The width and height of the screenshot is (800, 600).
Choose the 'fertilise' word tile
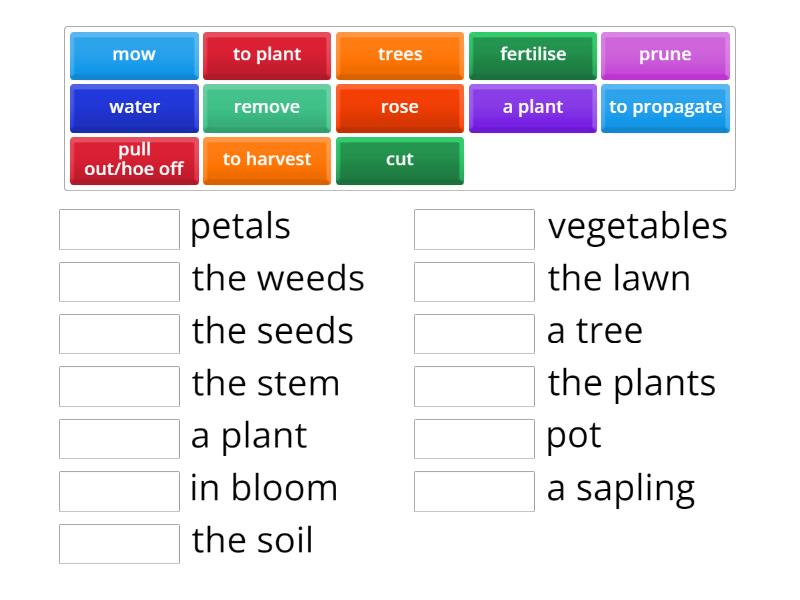[532, 55]
